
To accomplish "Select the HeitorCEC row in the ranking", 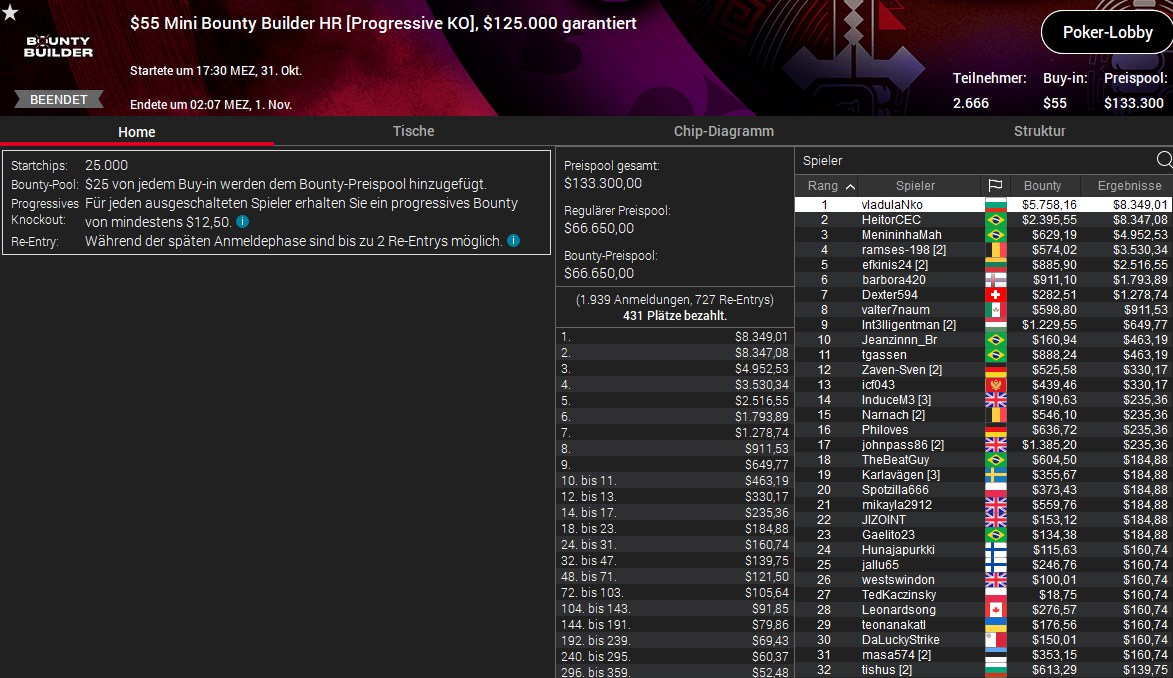I will click(x=983, y=220).
